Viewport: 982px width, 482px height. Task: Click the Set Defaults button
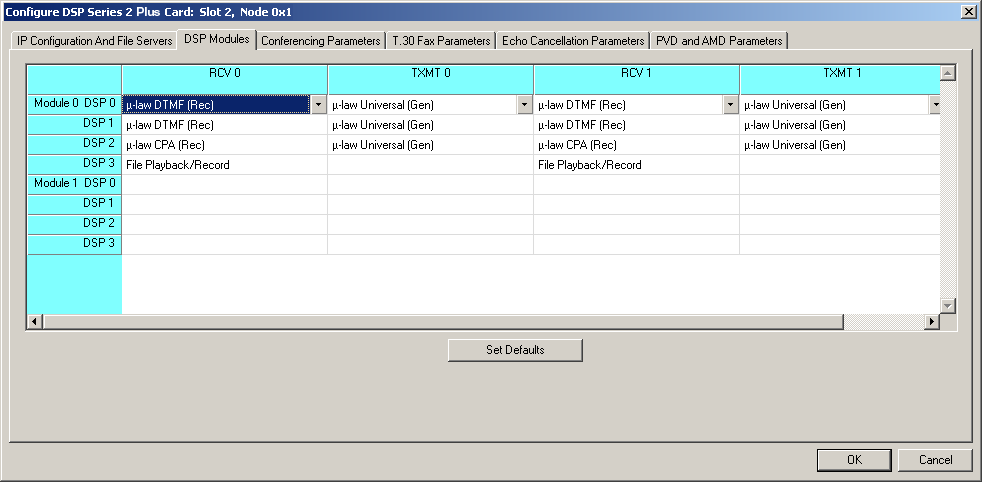coord(515,350)
